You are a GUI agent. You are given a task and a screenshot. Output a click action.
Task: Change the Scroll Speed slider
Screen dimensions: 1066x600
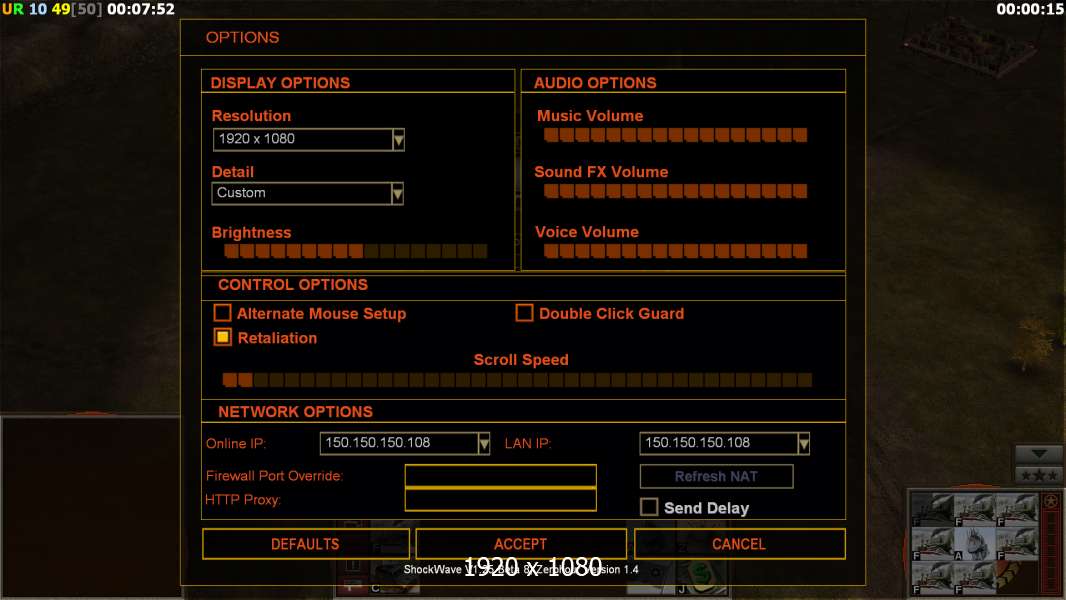pyautogui.click(x=517, y=380)
